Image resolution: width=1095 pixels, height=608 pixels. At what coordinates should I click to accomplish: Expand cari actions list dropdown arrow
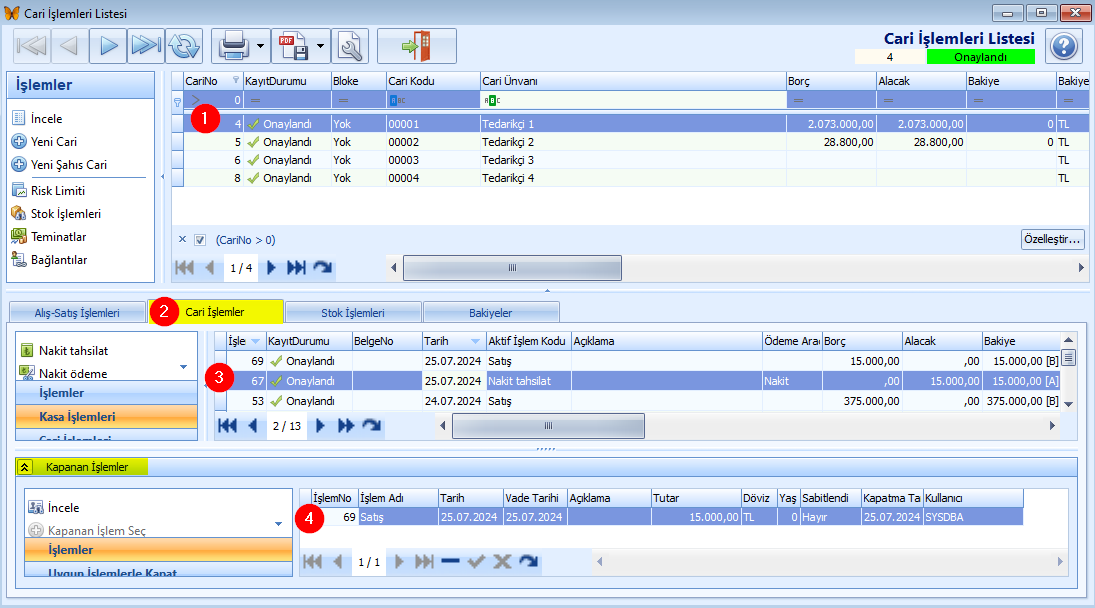184,366
